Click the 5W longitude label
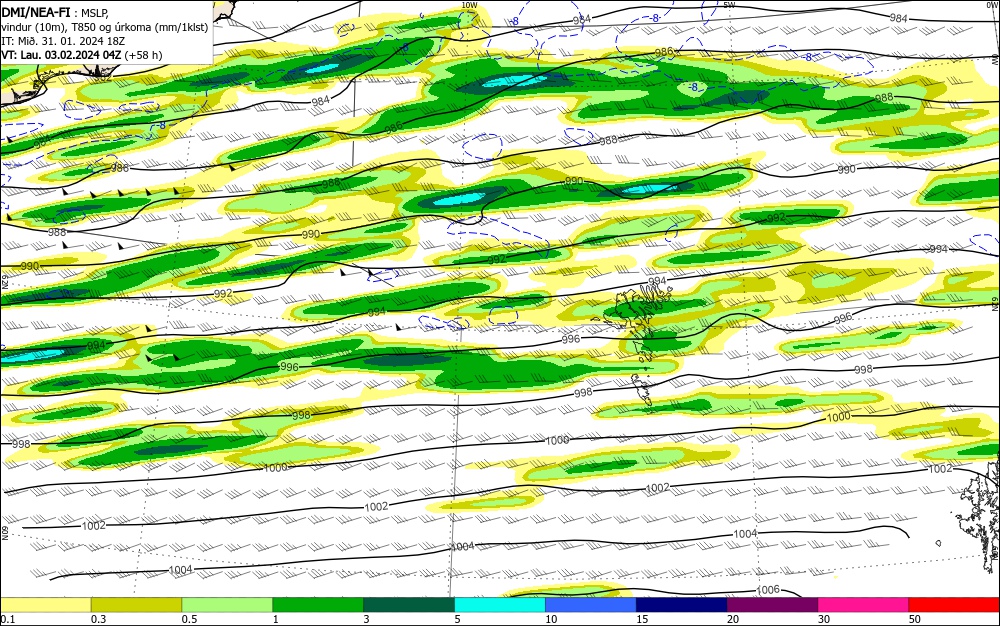 coord(730,5)
